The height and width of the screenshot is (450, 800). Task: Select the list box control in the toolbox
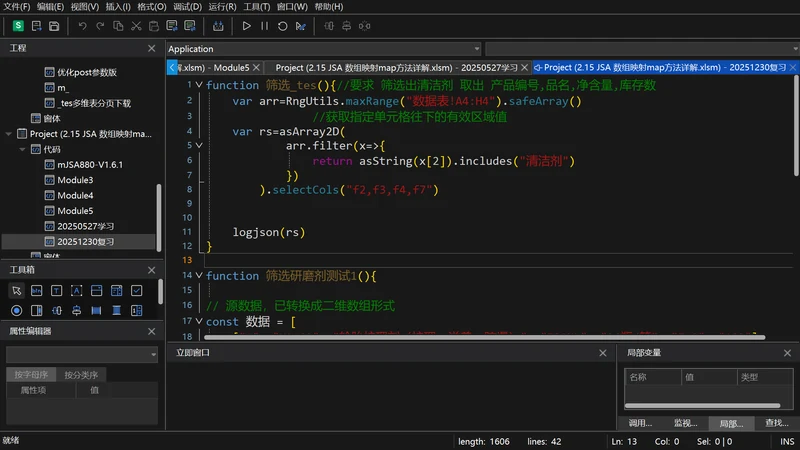pyautogui.click(x=116, y=291)
